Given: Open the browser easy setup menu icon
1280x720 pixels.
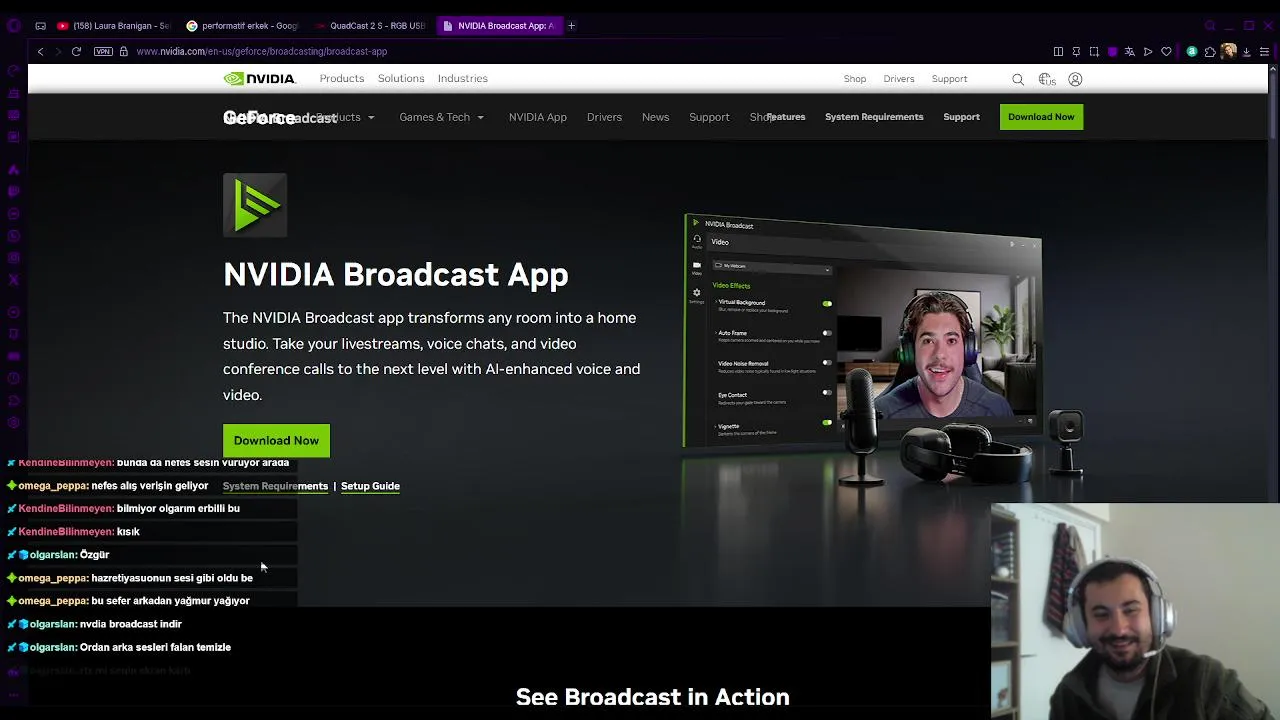Looking at the screenshot, I should pyautogui.click(x=1264, y=51).
